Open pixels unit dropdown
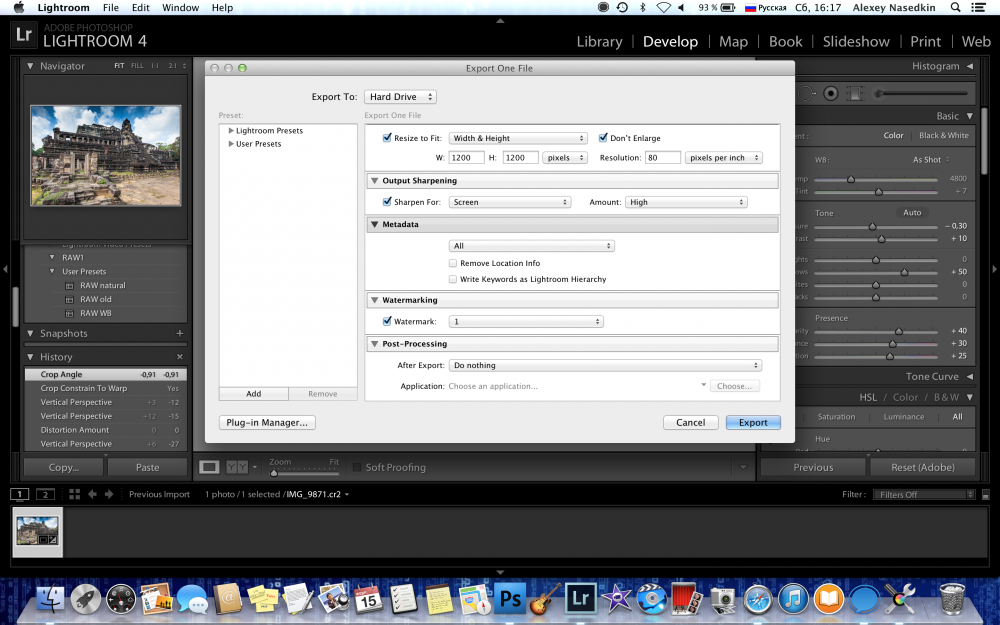 tap(565, 158)
